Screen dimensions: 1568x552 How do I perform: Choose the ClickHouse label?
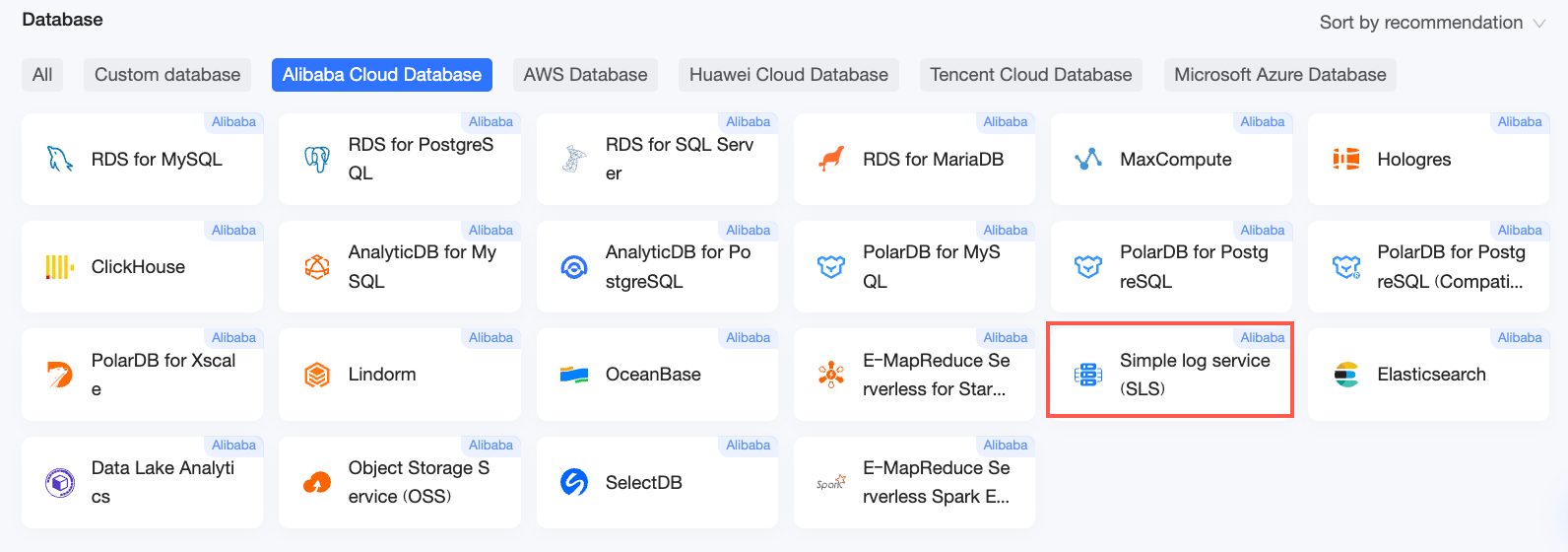(x=138, y=267)
